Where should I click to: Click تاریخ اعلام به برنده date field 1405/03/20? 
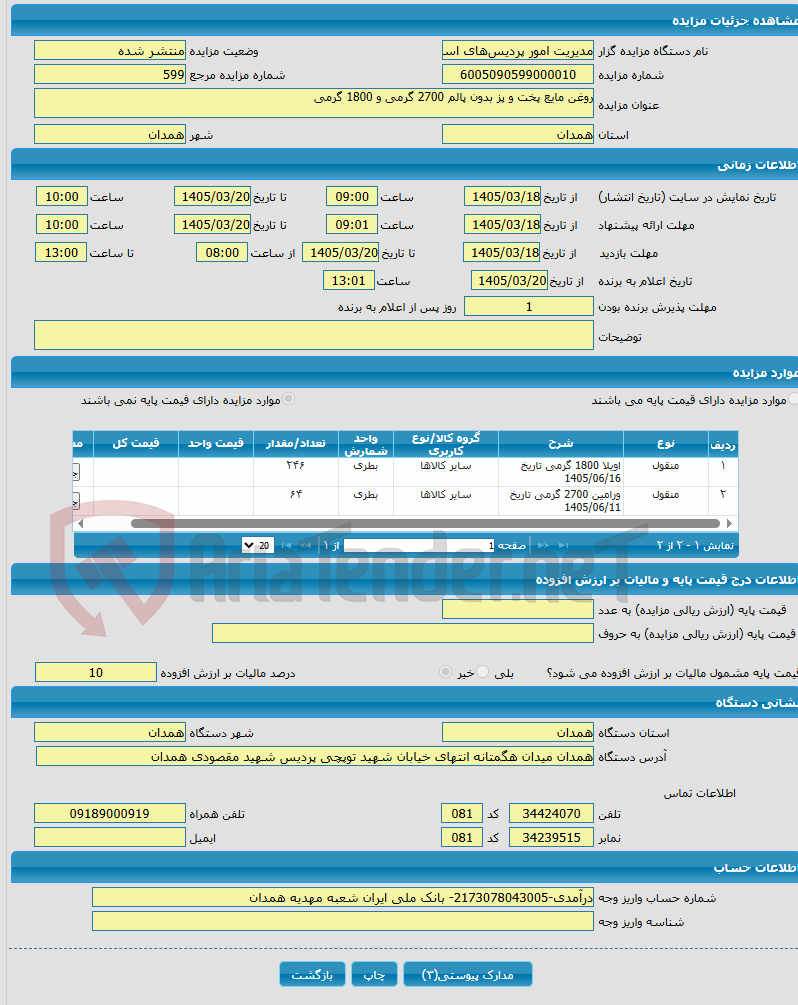(x=510, y=281)
